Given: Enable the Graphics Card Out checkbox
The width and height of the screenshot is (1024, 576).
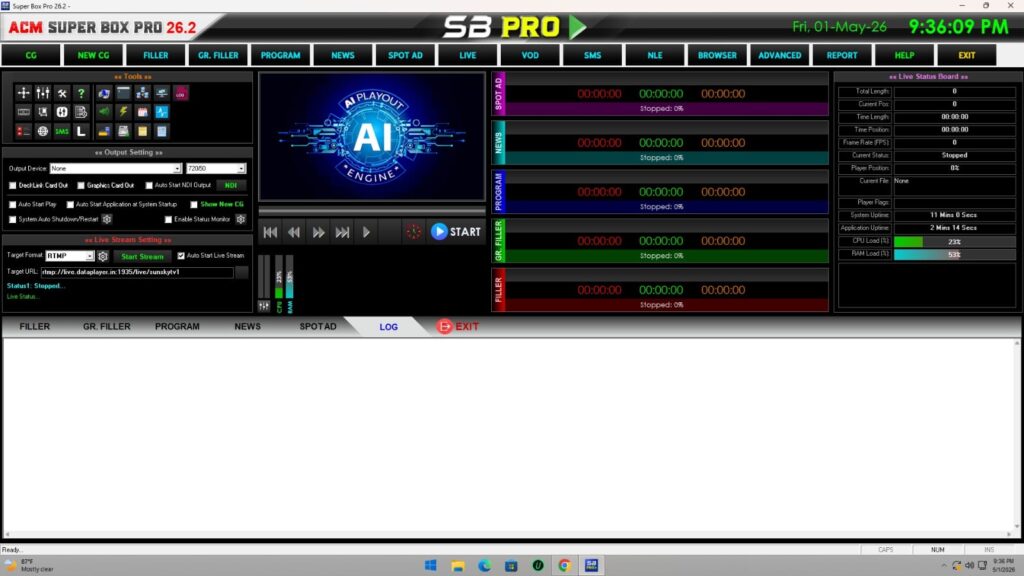Looking at the screenshot, I should [81, 185].
